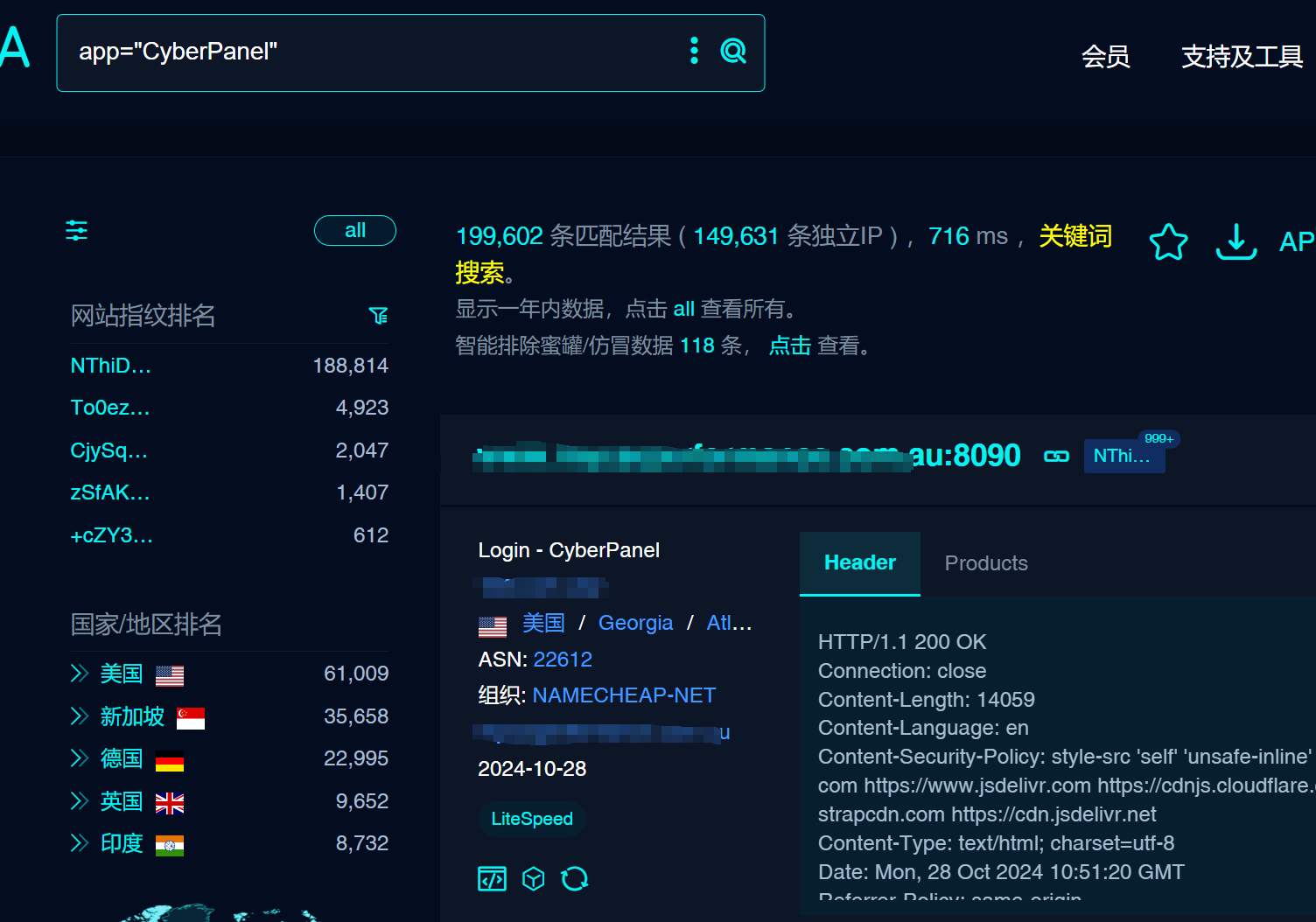Click the star icon to favorite search

(x=1168, y=241)
